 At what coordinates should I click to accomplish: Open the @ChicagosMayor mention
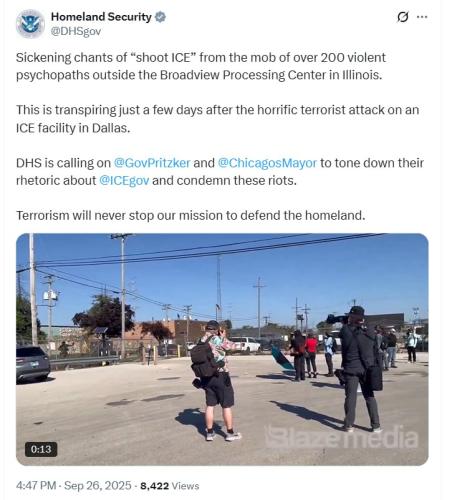coord(267,163)
